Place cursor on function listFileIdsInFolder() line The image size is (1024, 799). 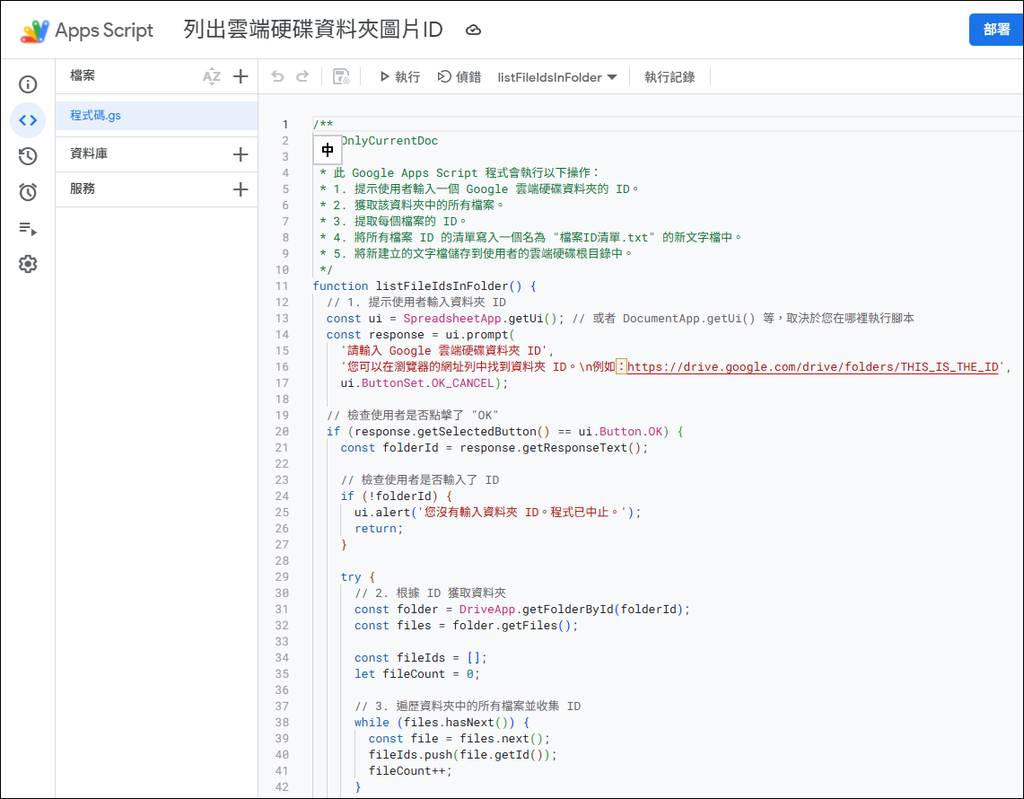click(x=424, y=286)
